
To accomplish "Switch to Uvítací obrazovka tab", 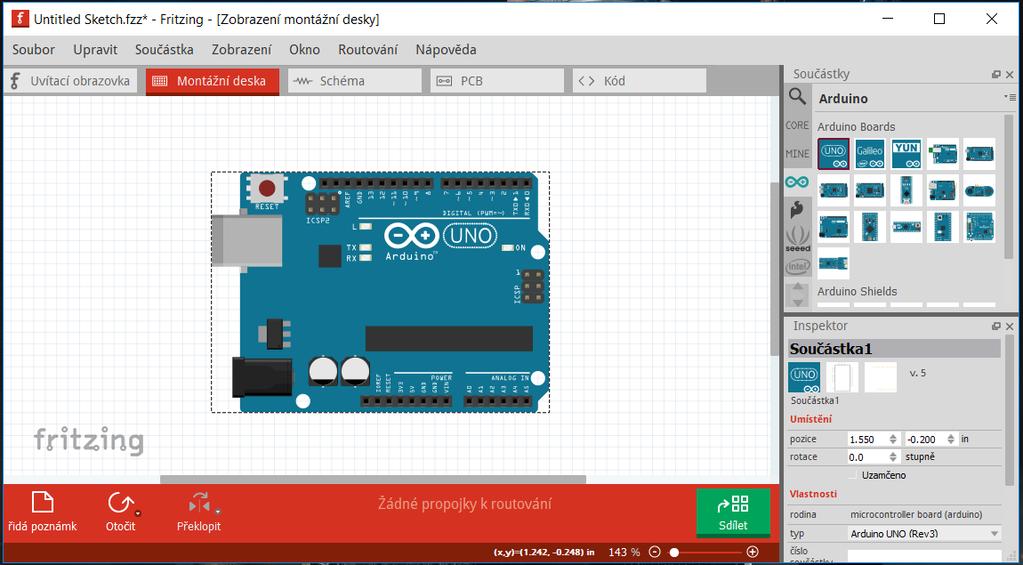I will pos(70,82).
